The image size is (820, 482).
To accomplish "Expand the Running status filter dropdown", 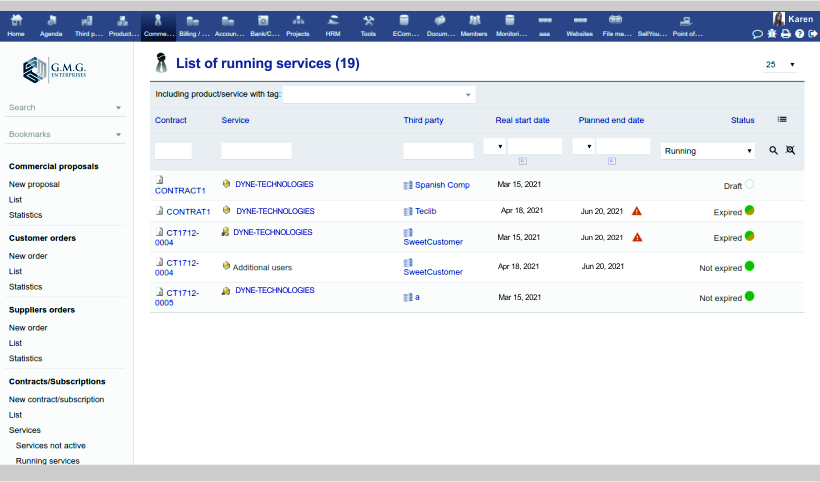I will (x=707, y=151).
